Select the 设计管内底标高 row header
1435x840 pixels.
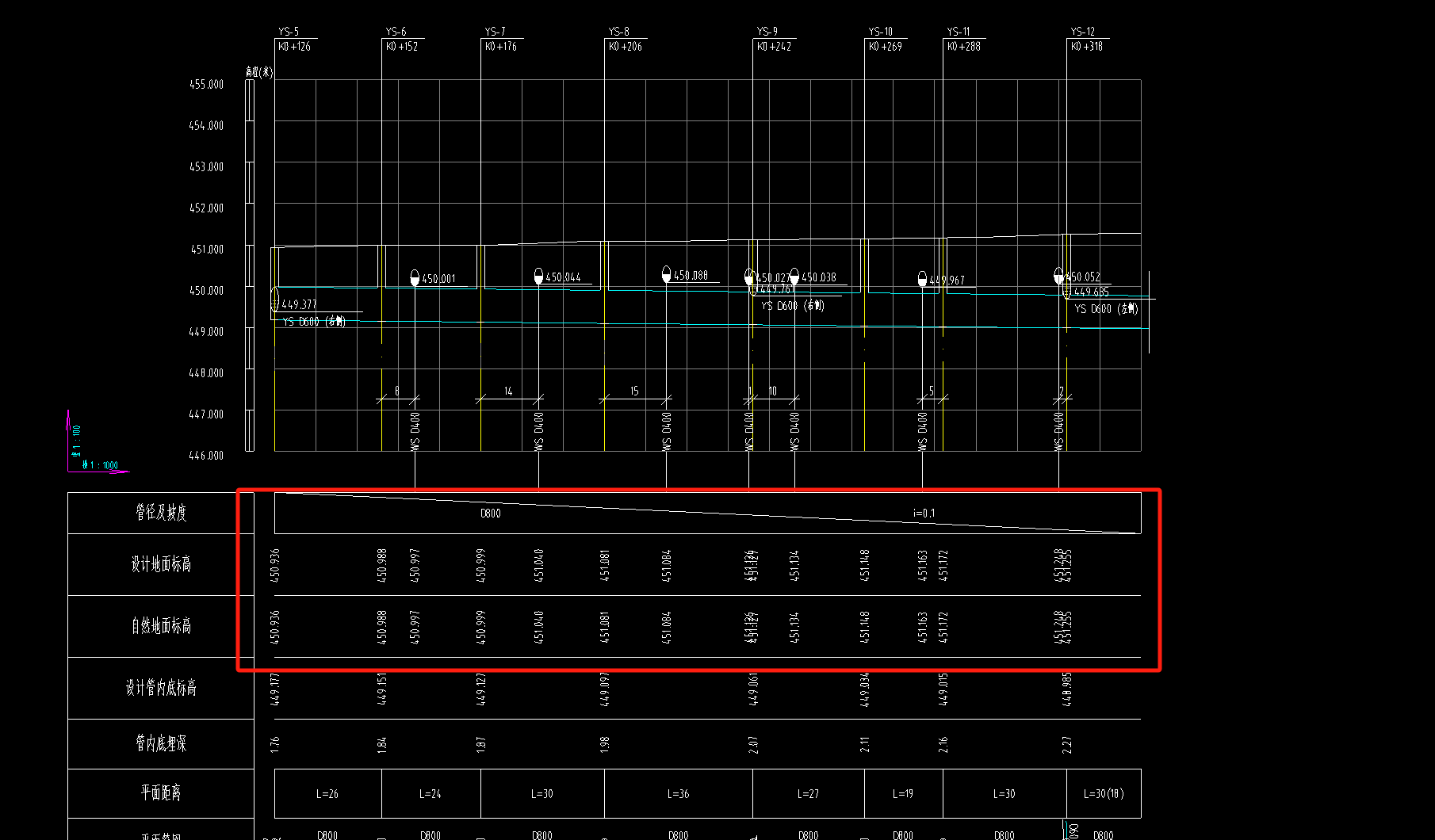[x=161, y=688]
